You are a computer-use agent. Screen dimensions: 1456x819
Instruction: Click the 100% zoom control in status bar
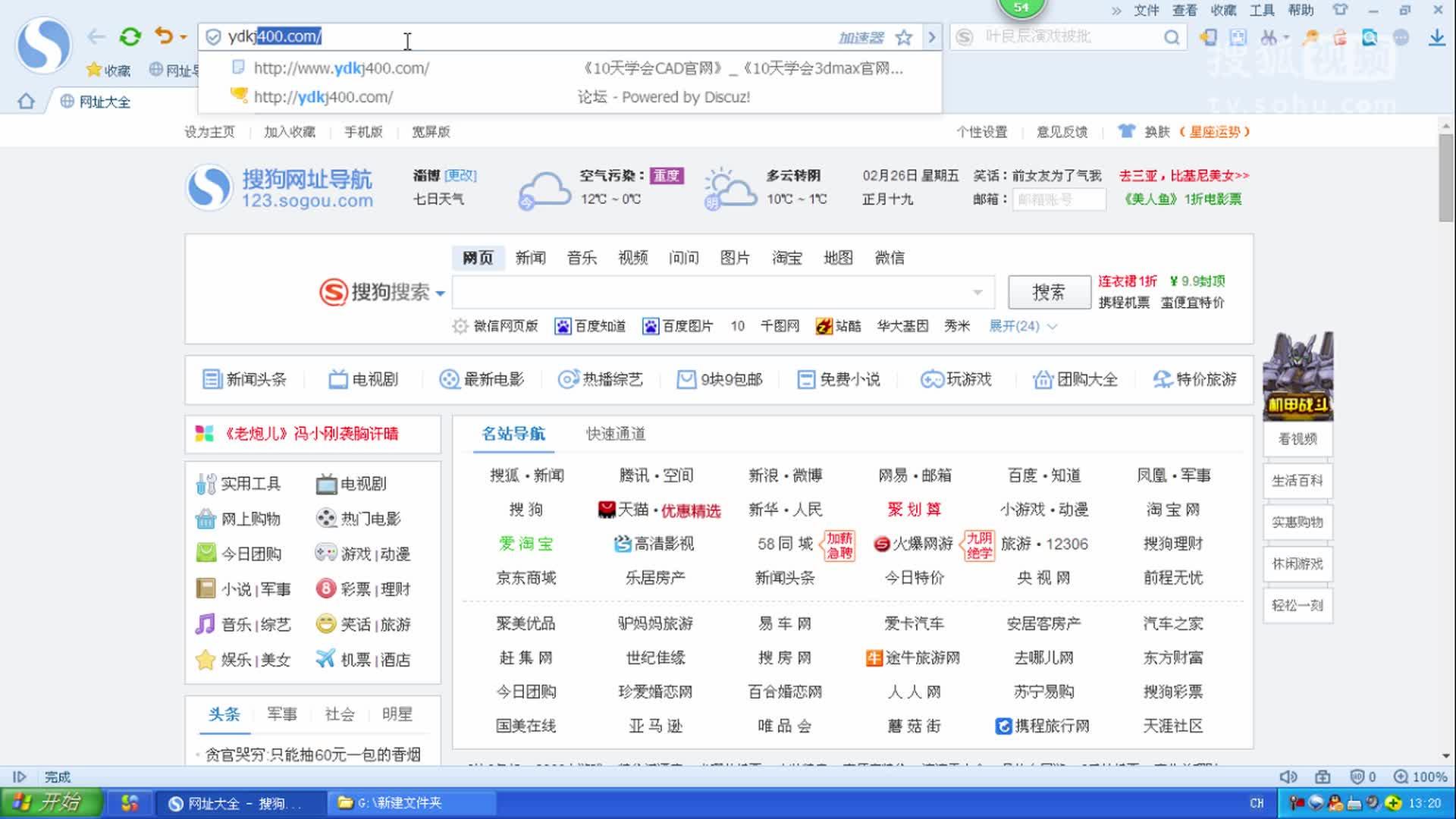click(x=1420, y=777)
